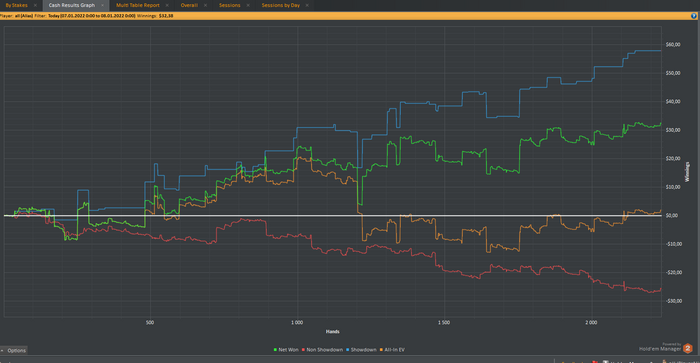
Task: Click the vertical Winnings axis title
Action: point(688,172)
